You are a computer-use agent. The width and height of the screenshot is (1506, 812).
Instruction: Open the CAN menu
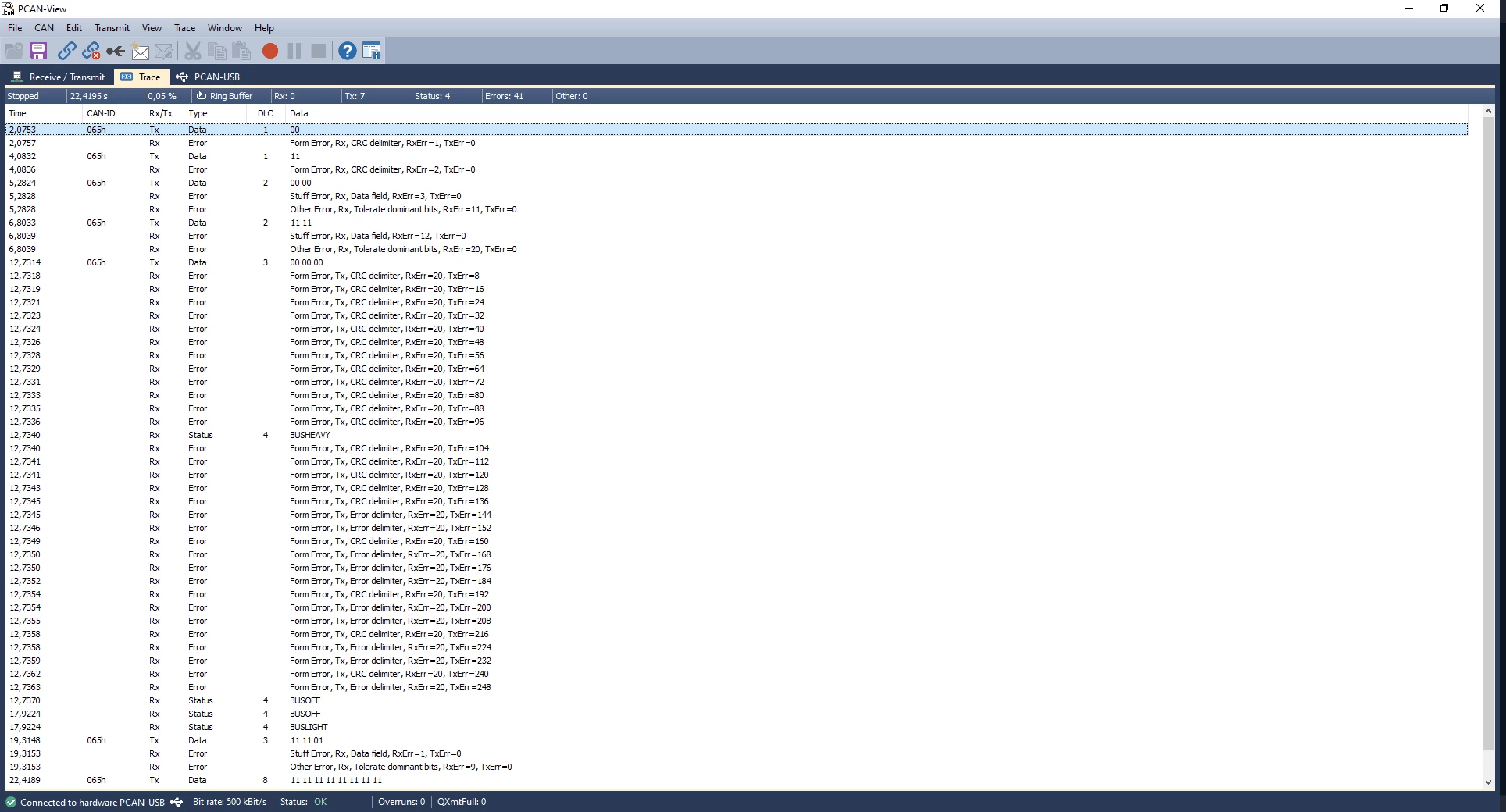[x=45, y=28]
